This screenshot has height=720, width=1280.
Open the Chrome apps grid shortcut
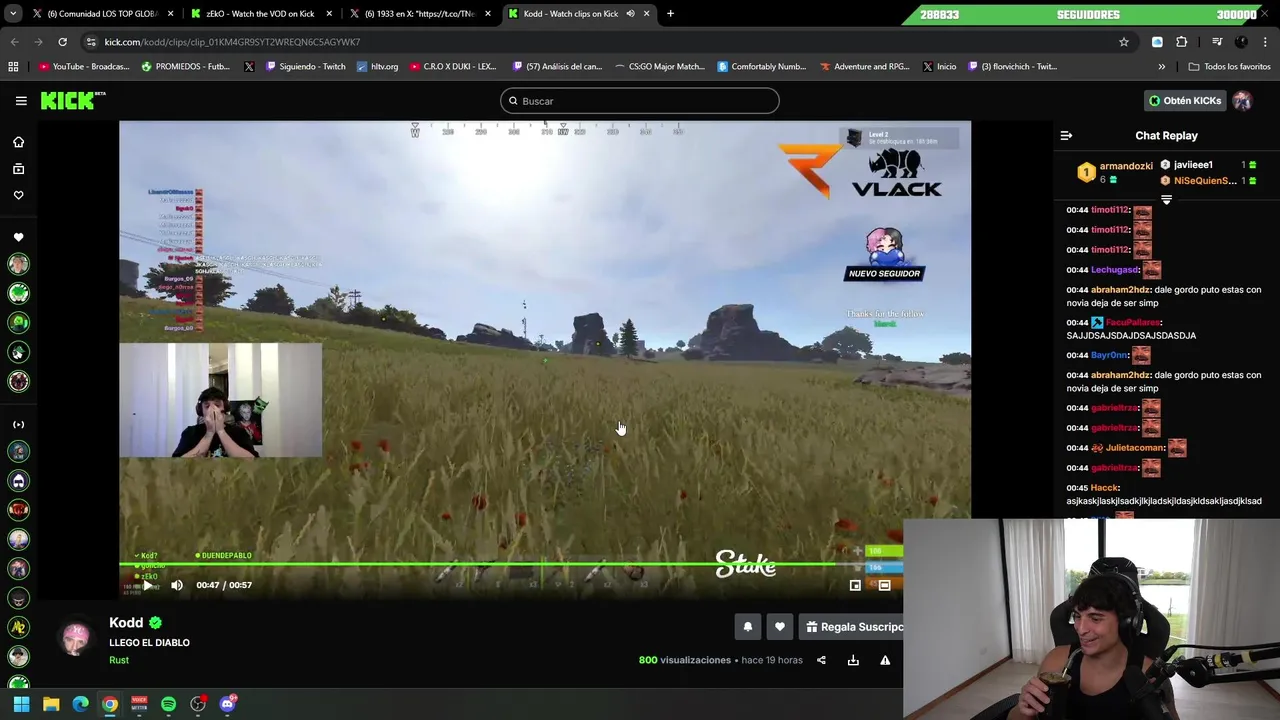tap(13, 67)
